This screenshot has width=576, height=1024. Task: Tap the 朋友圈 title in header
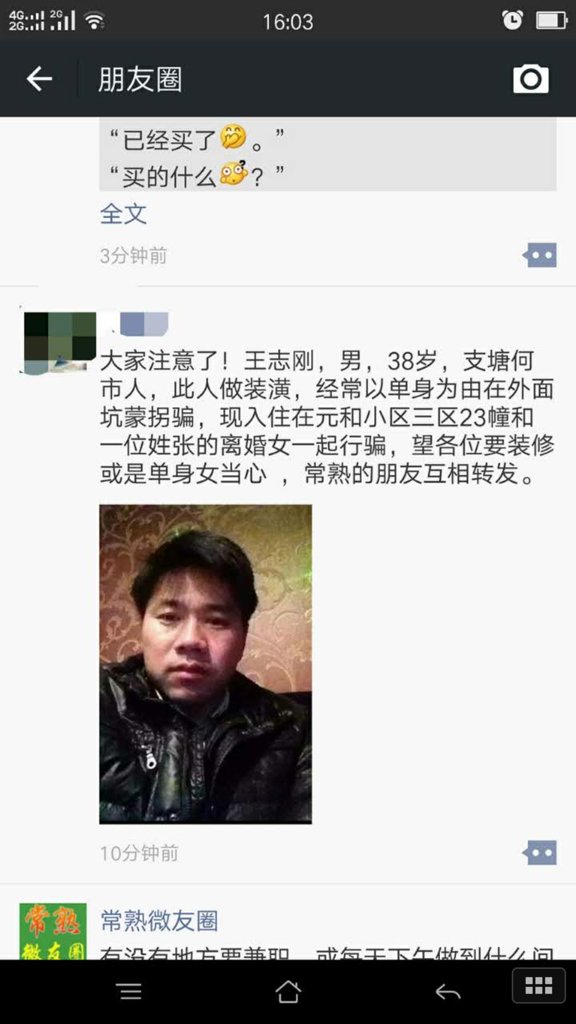(140, 80)
